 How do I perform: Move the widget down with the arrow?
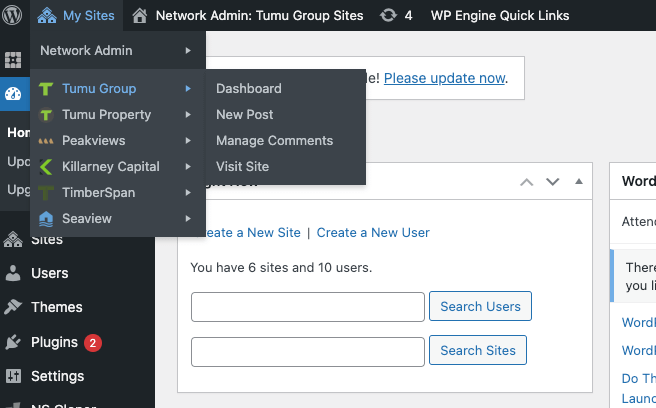pyautogui.click(x=552, y=182)
